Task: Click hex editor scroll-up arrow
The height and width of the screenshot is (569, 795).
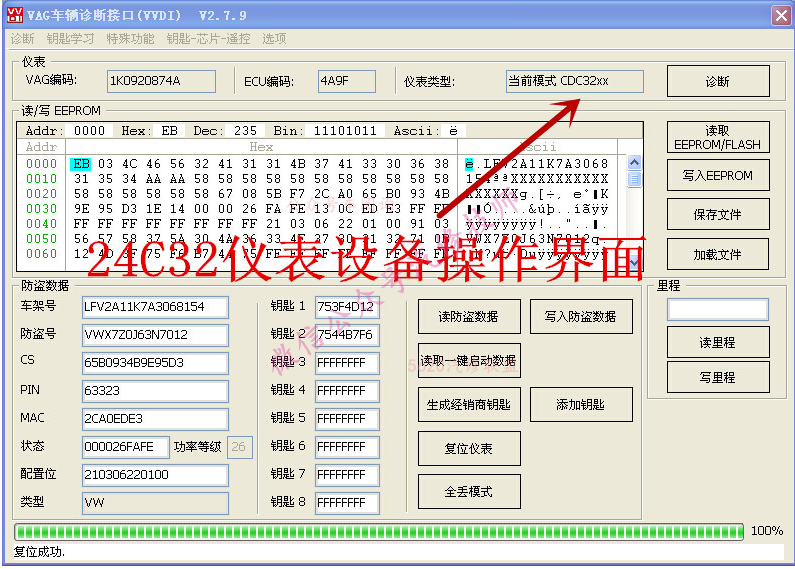Action: (634, 162)
